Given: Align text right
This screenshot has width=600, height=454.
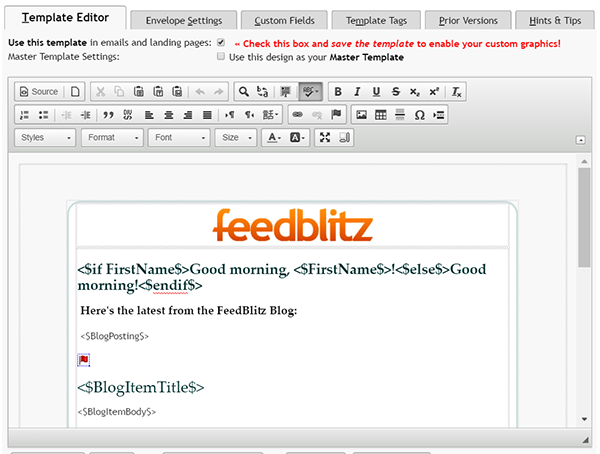Looking at the screenshot, I should pyautogui.click(x=188, y=115).
